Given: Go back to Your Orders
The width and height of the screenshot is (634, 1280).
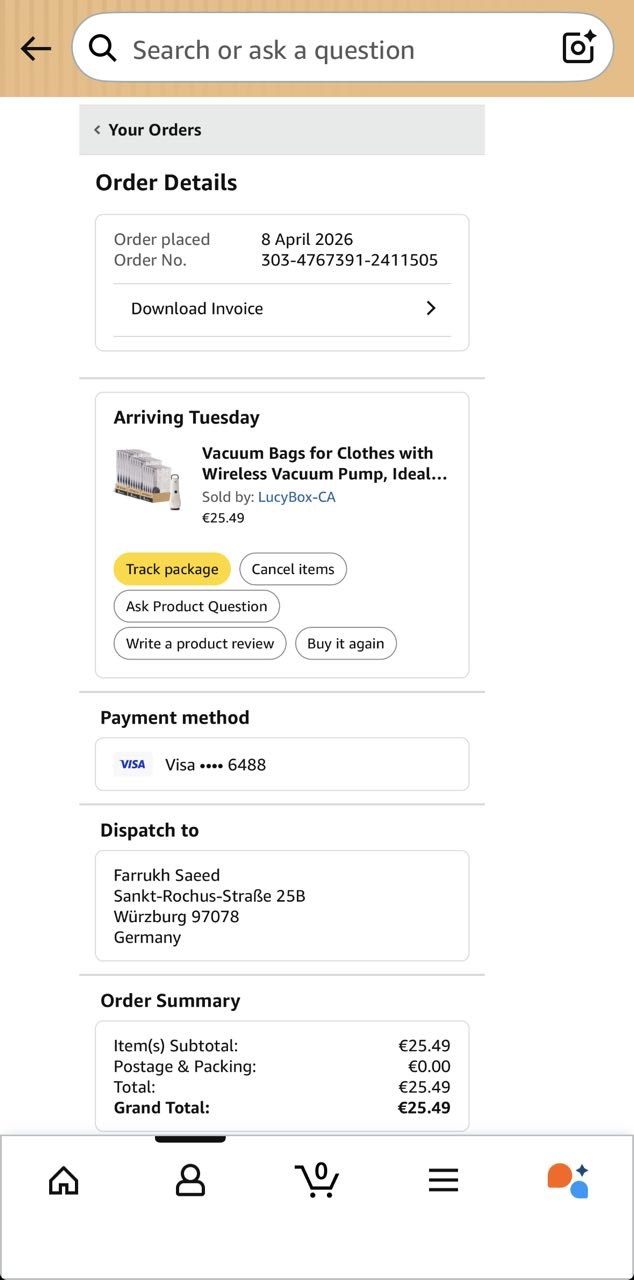Looking at the screenshot, I should pos(148,130).
